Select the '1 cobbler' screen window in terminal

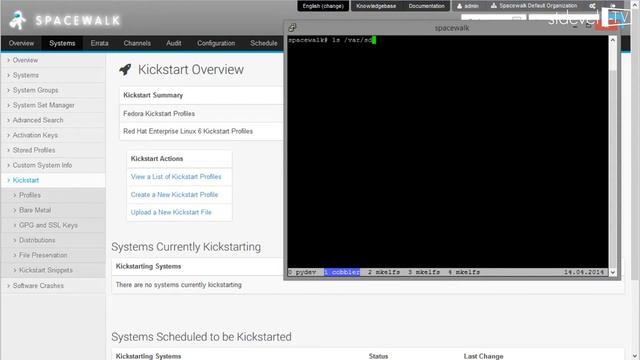tap(342, 272)
